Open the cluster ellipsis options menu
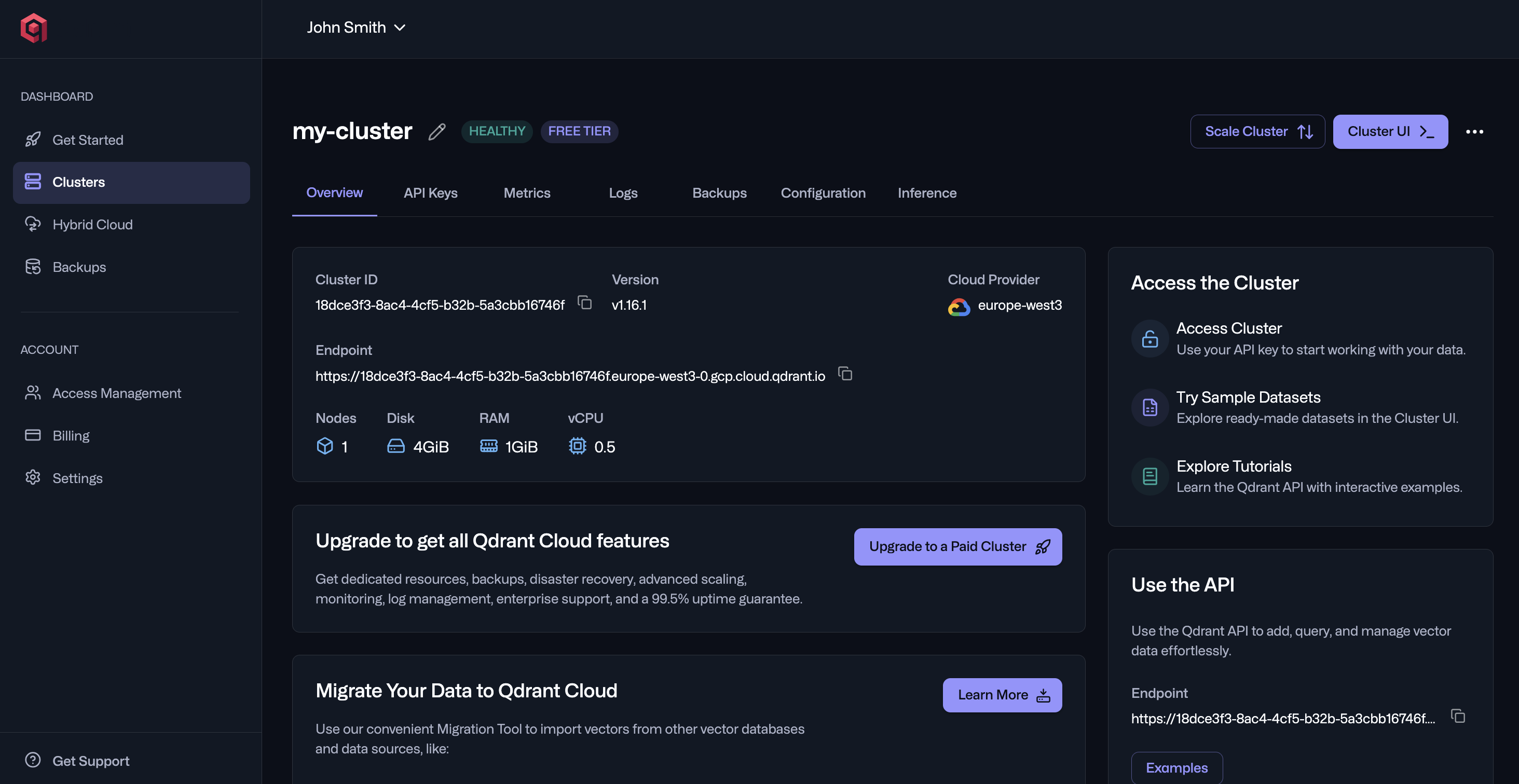 point(1475,131)
